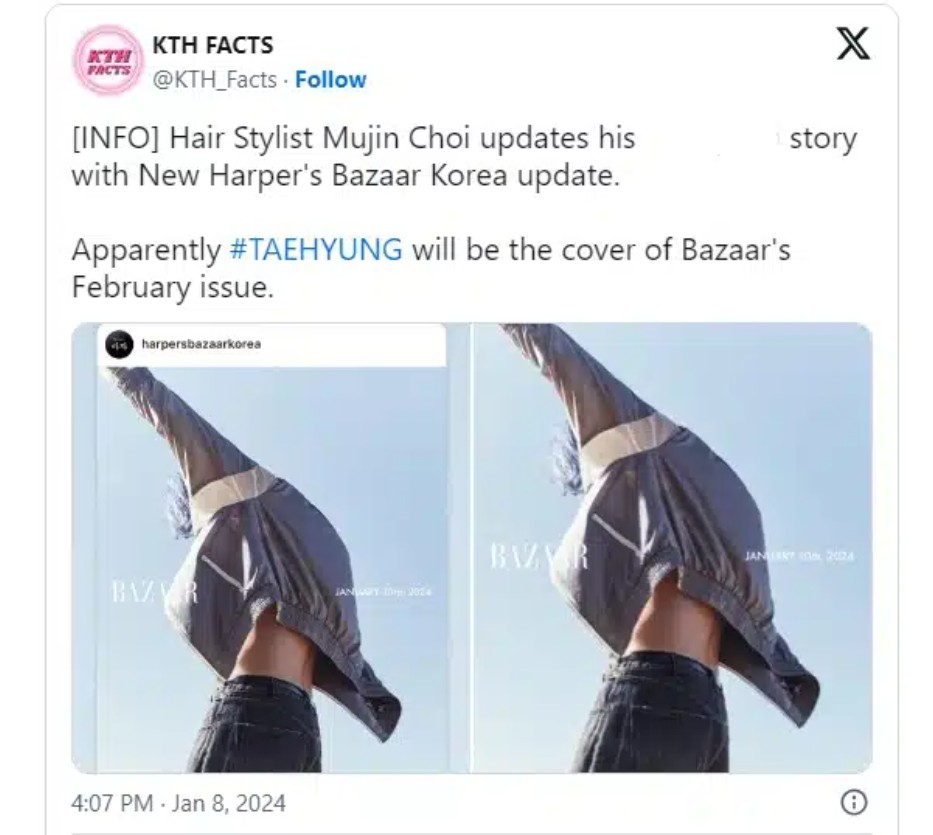Open the right Bazaar cover image
This screenshot has width=933, height=835.
pos(672,548)
